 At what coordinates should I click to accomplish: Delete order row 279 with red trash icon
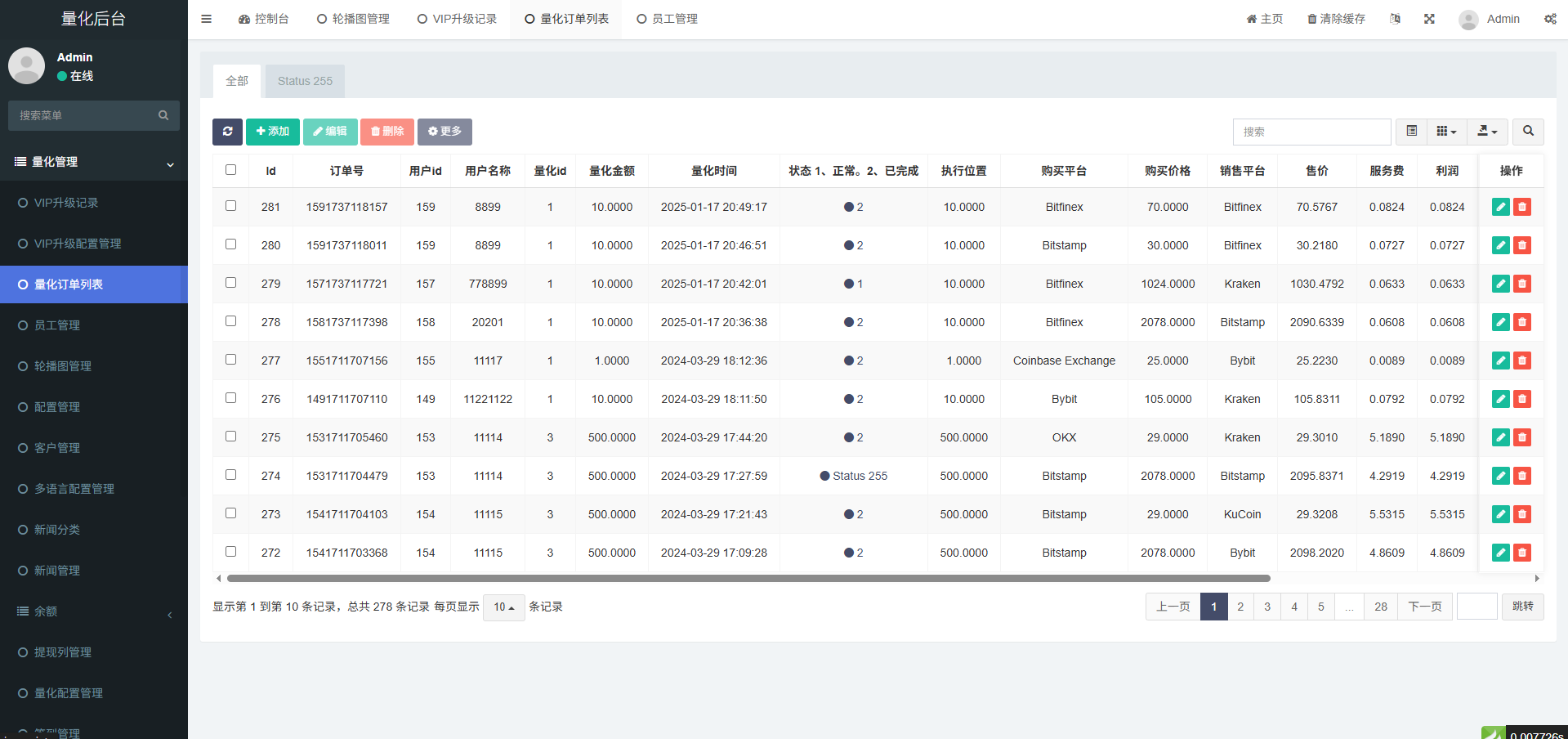tap(1522, 284)
